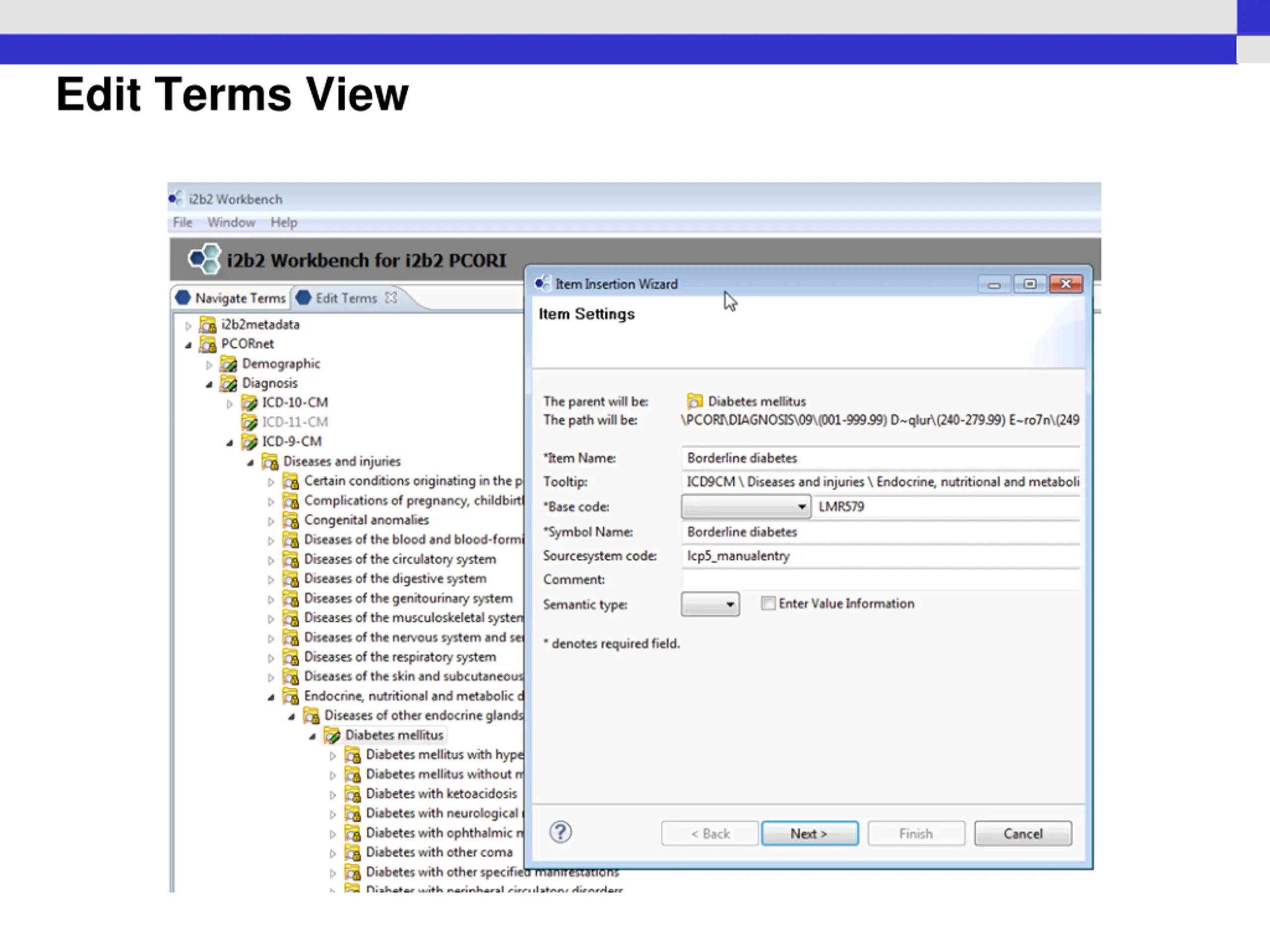Collapse the PCORnet tree node

[188, 346]
